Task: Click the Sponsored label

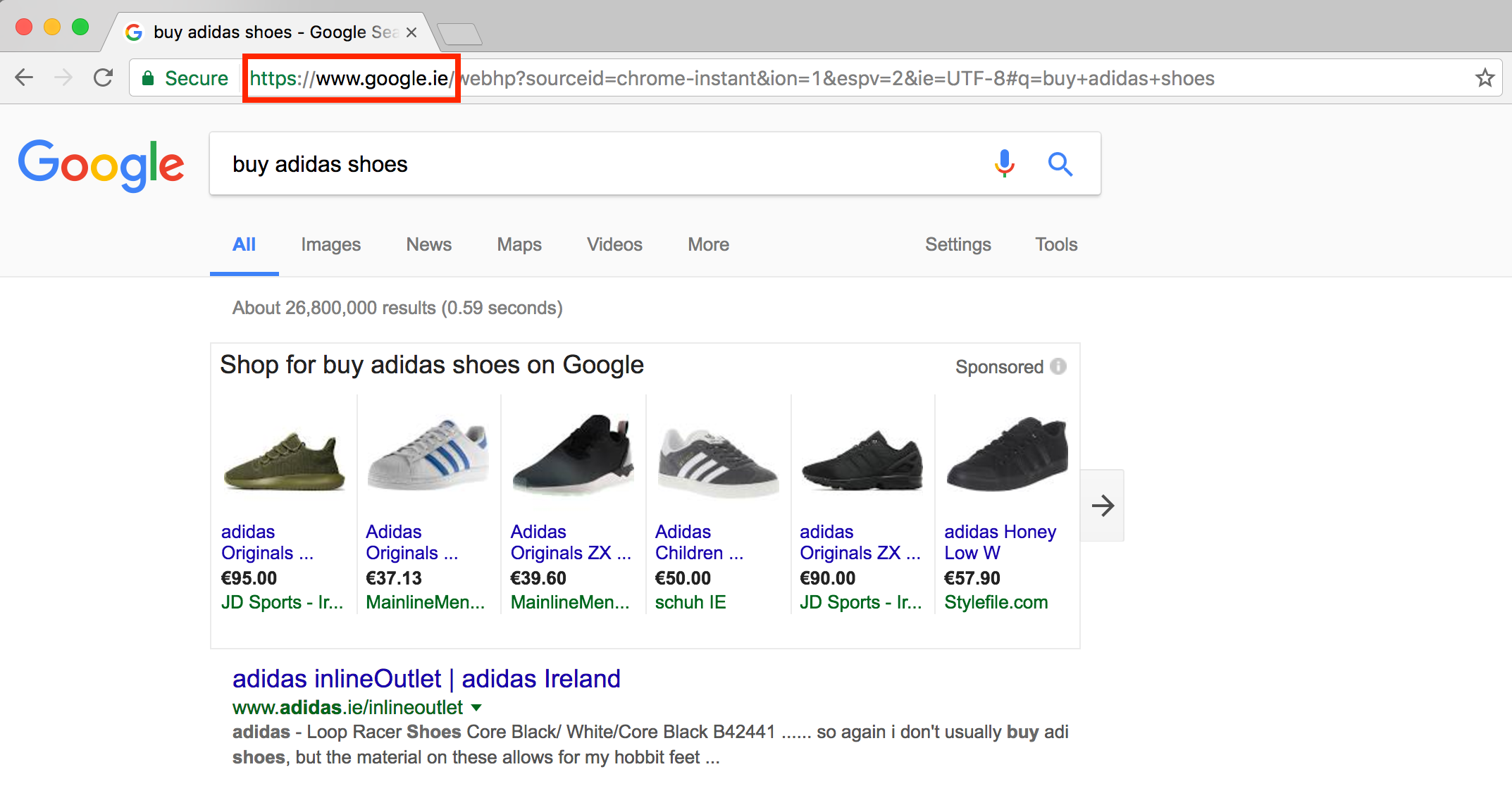Action: pyautogui.click(x=999, y=367)
